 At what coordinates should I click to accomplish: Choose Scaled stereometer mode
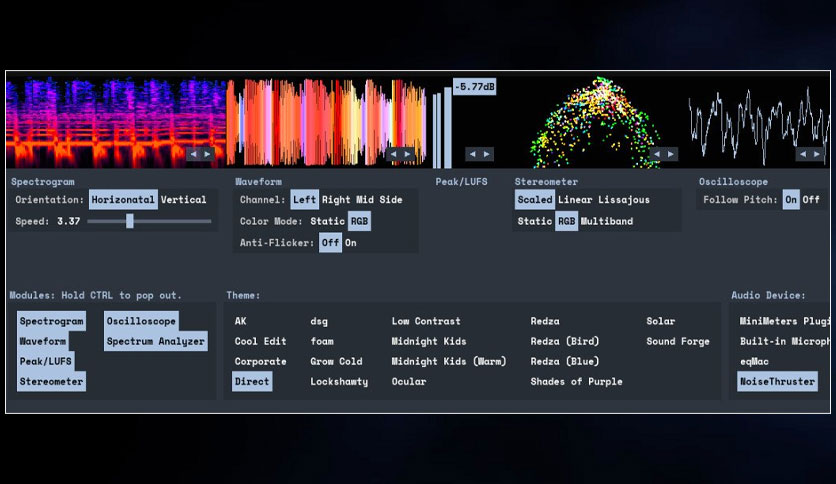[535, 199]
